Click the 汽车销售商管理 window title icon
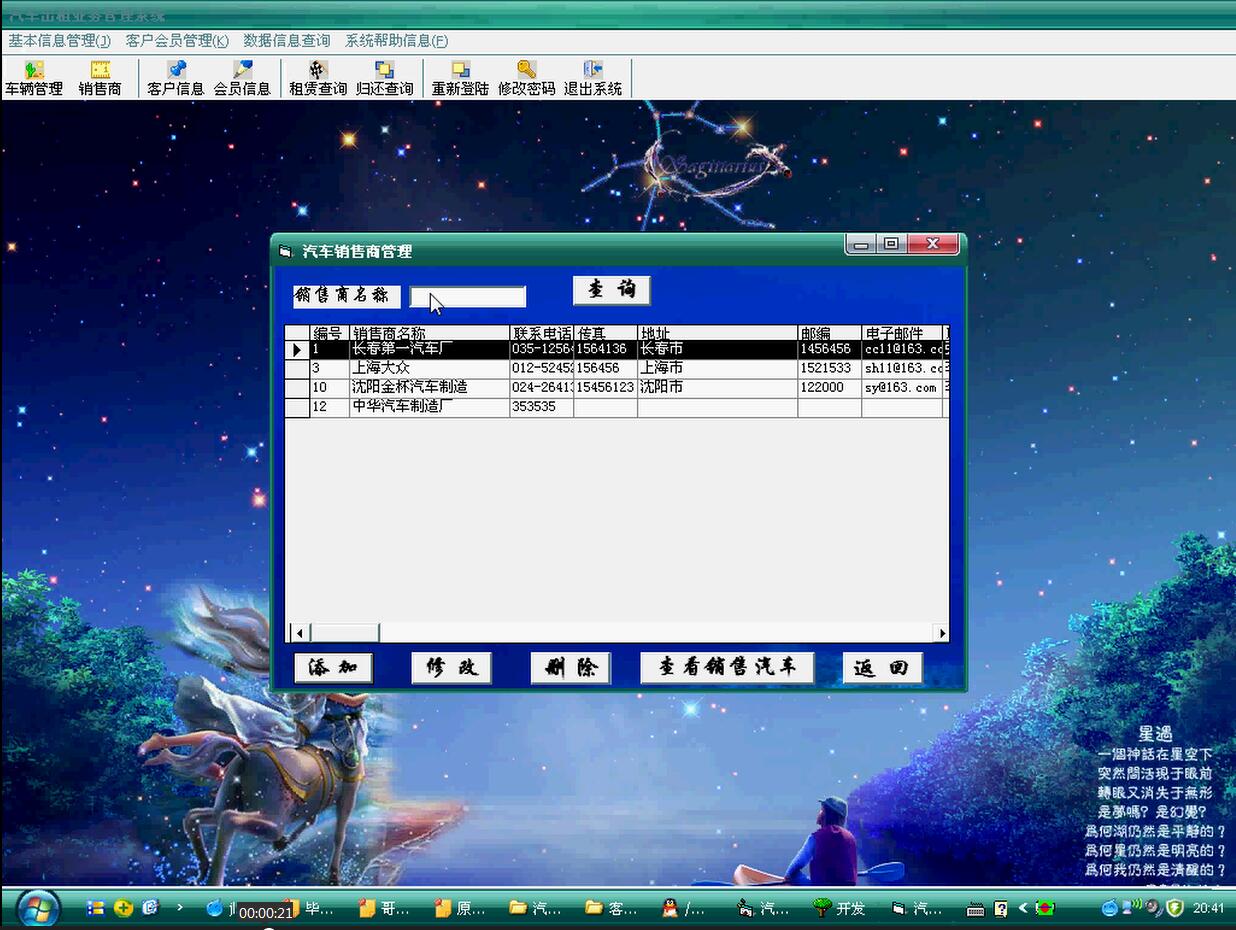Image resolution: width=1236 pixels, height=930 pixels. point(285,251)
